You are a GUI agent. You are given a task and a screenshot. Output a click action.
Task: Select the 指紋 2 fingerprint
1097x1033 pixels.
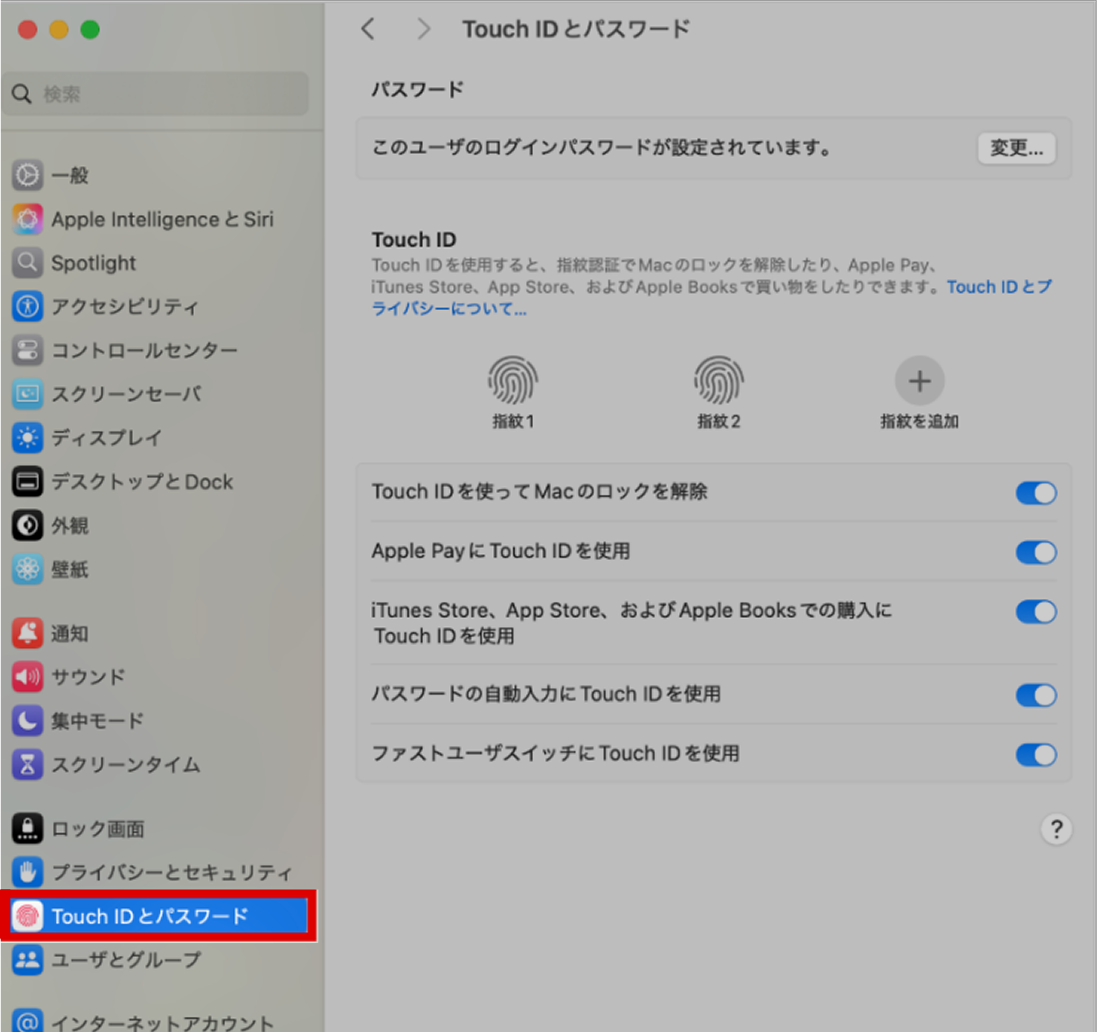[x=719, y=381]
